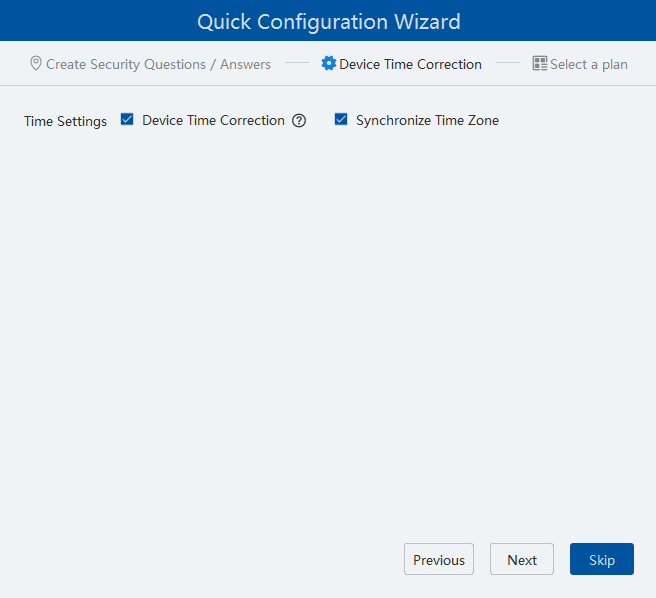Skip this wizard step
Viewport: 656px width, 598px height.
[x=602, y=560]
